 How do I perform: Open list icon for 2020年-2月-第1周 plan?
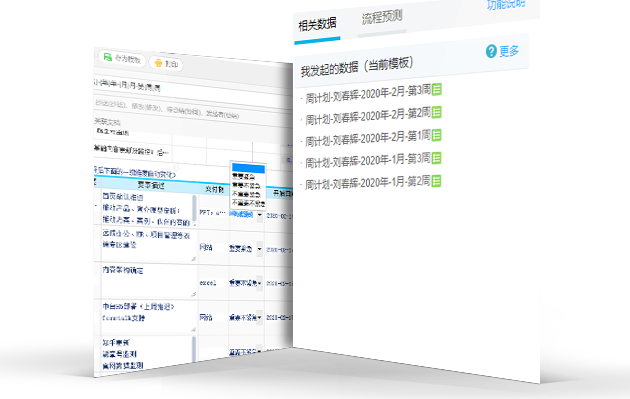[x=437, y=135]
